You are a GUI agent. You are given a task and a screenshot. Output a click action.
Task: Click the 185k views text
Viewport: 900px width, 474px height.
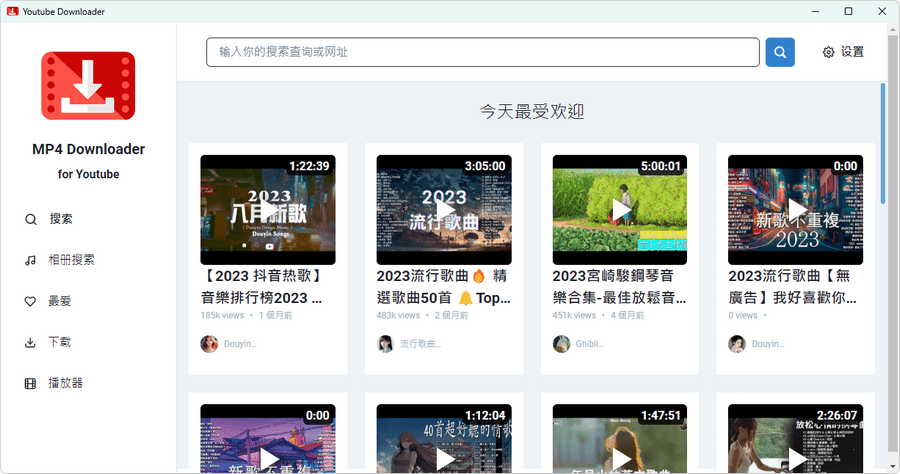point(222,315)
